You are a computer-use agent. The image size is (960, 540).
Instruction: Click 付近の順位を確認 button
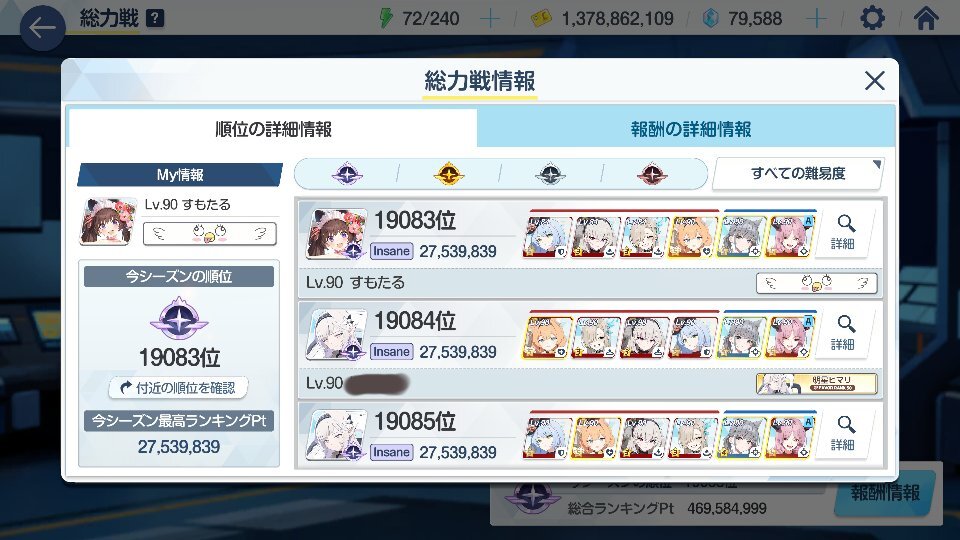(x=178, y=388)
